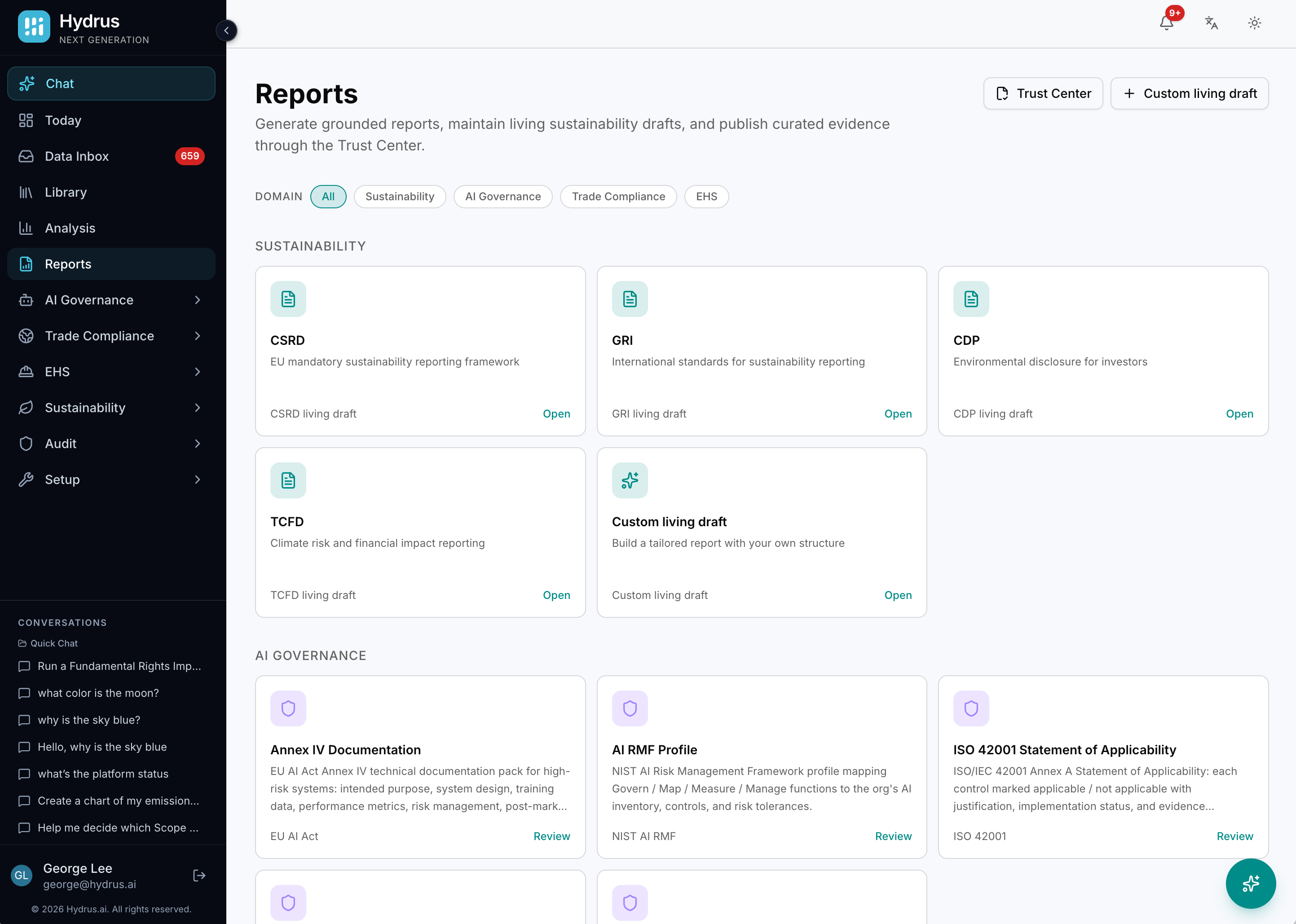Viewport: 1296px width, 924px height.
Task: Expand the EHS sidebar chevron
Action: click(x=198, y=372)
